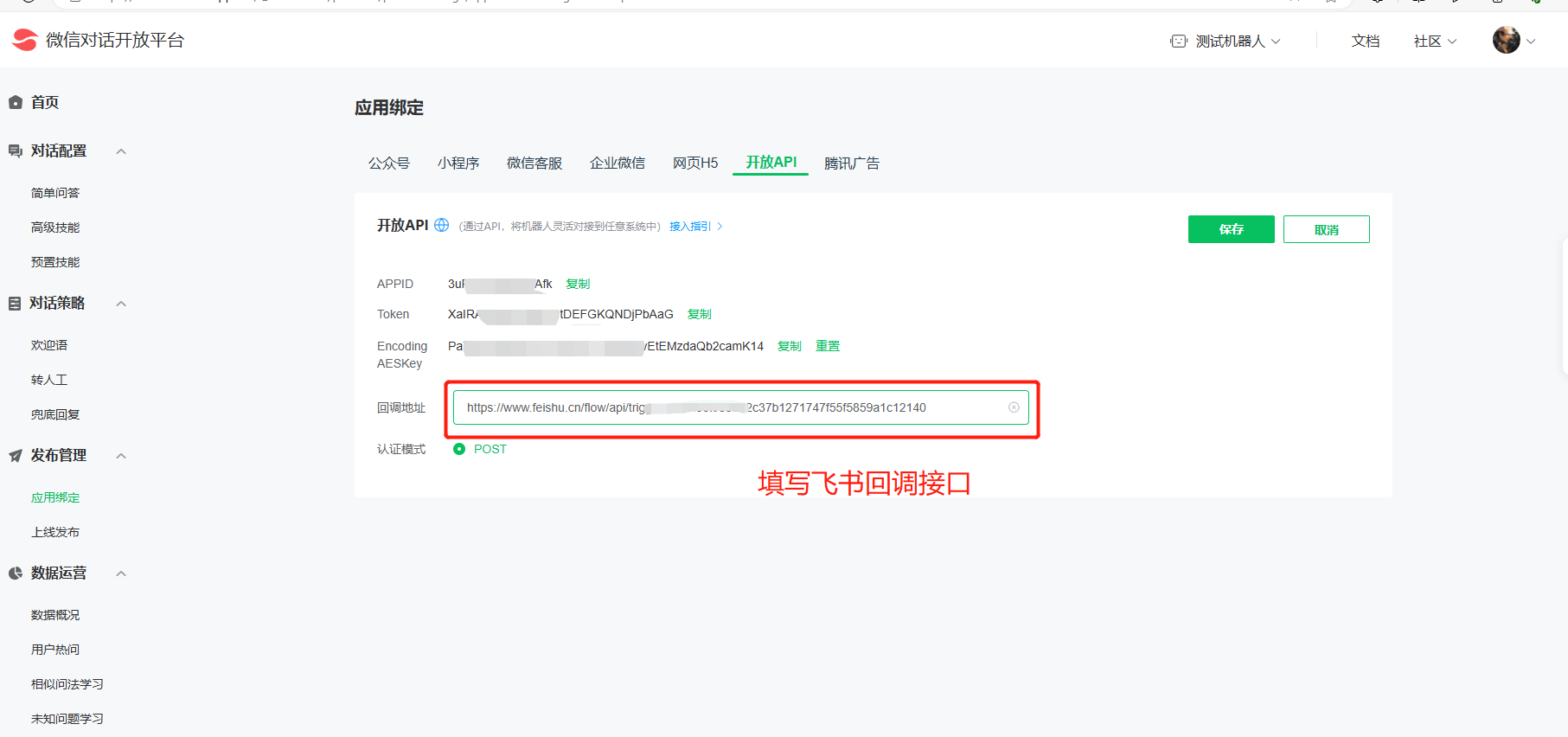Select the POST authentication radio button

459,449
